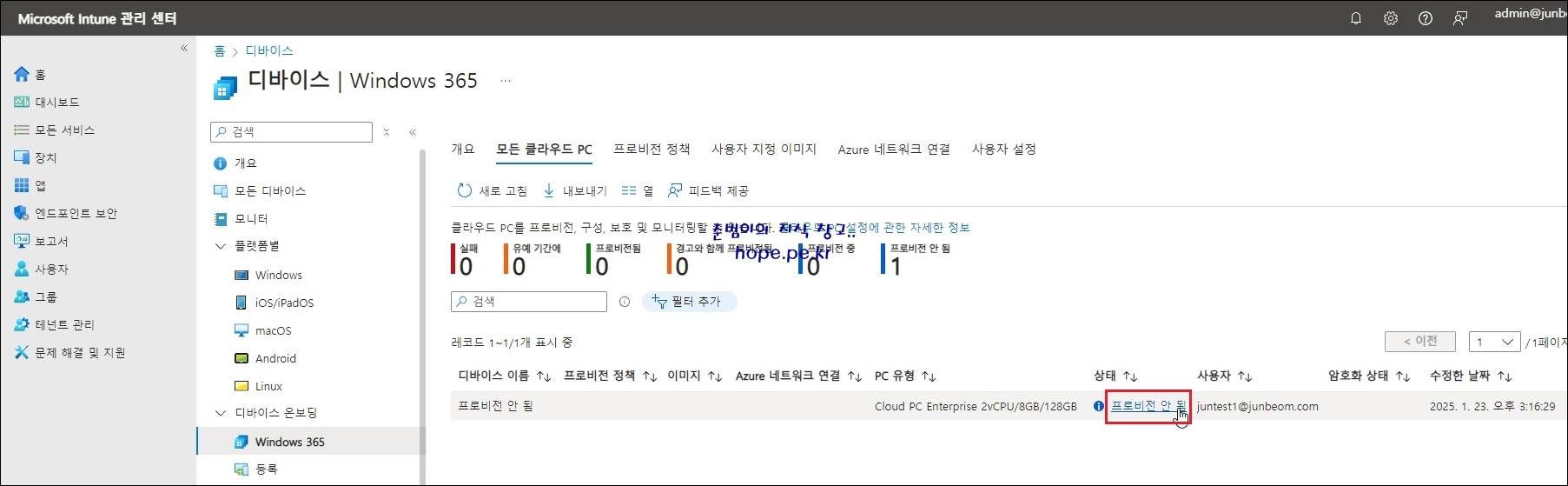
Task: Click the submenu 검색 search box
Action: (x=291, y=132)
